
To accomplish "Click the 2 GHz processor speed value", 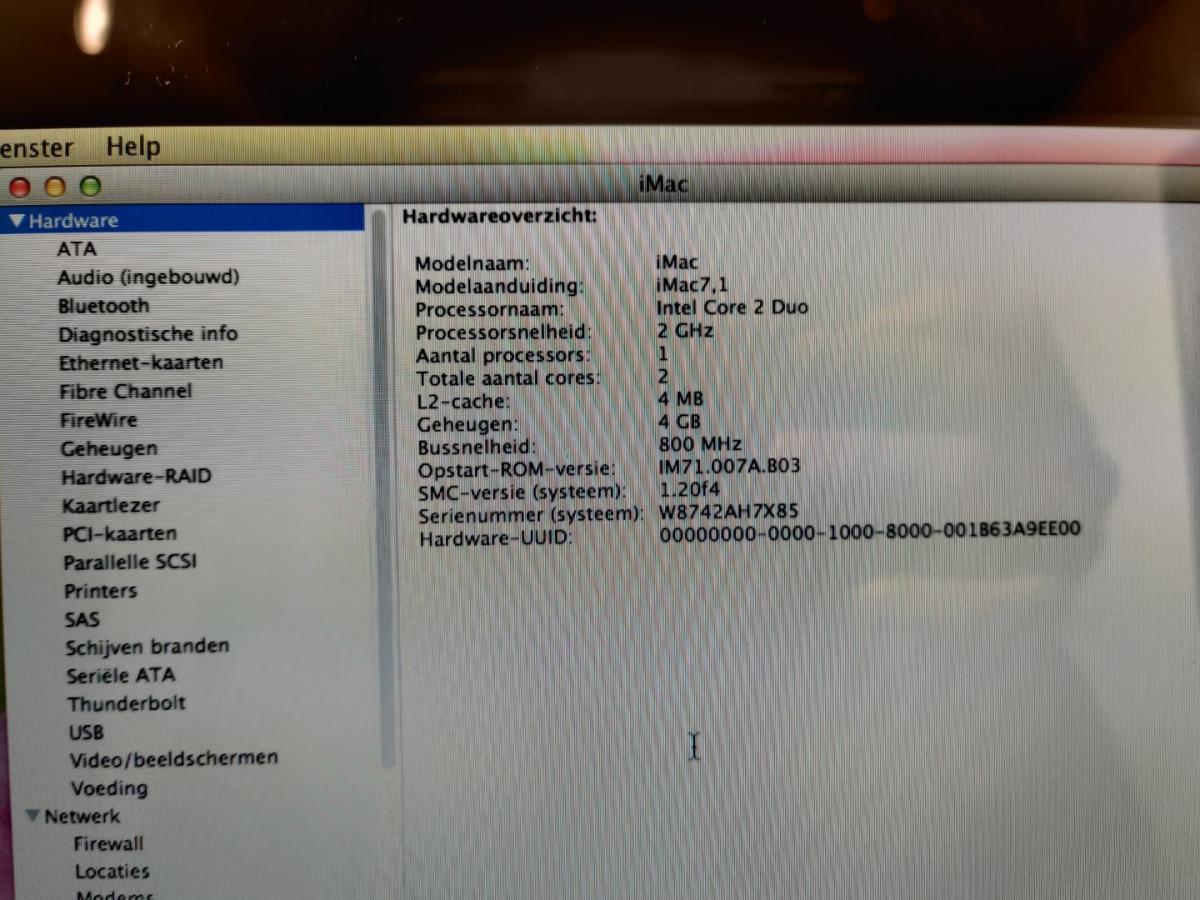I will tap(685, 331).
